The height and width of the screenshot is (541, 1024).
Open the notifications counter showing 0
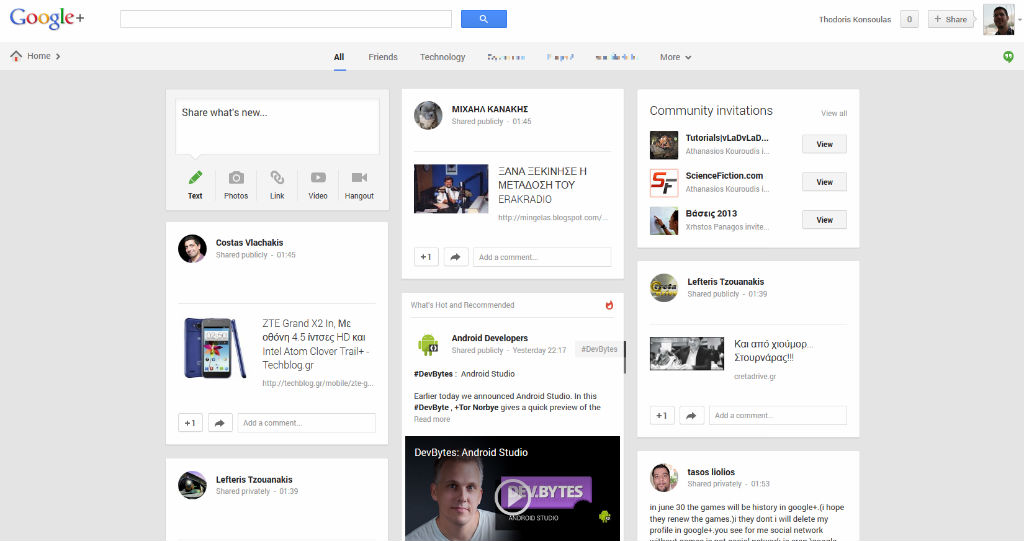pyautogui.click(x=909, y=19)
